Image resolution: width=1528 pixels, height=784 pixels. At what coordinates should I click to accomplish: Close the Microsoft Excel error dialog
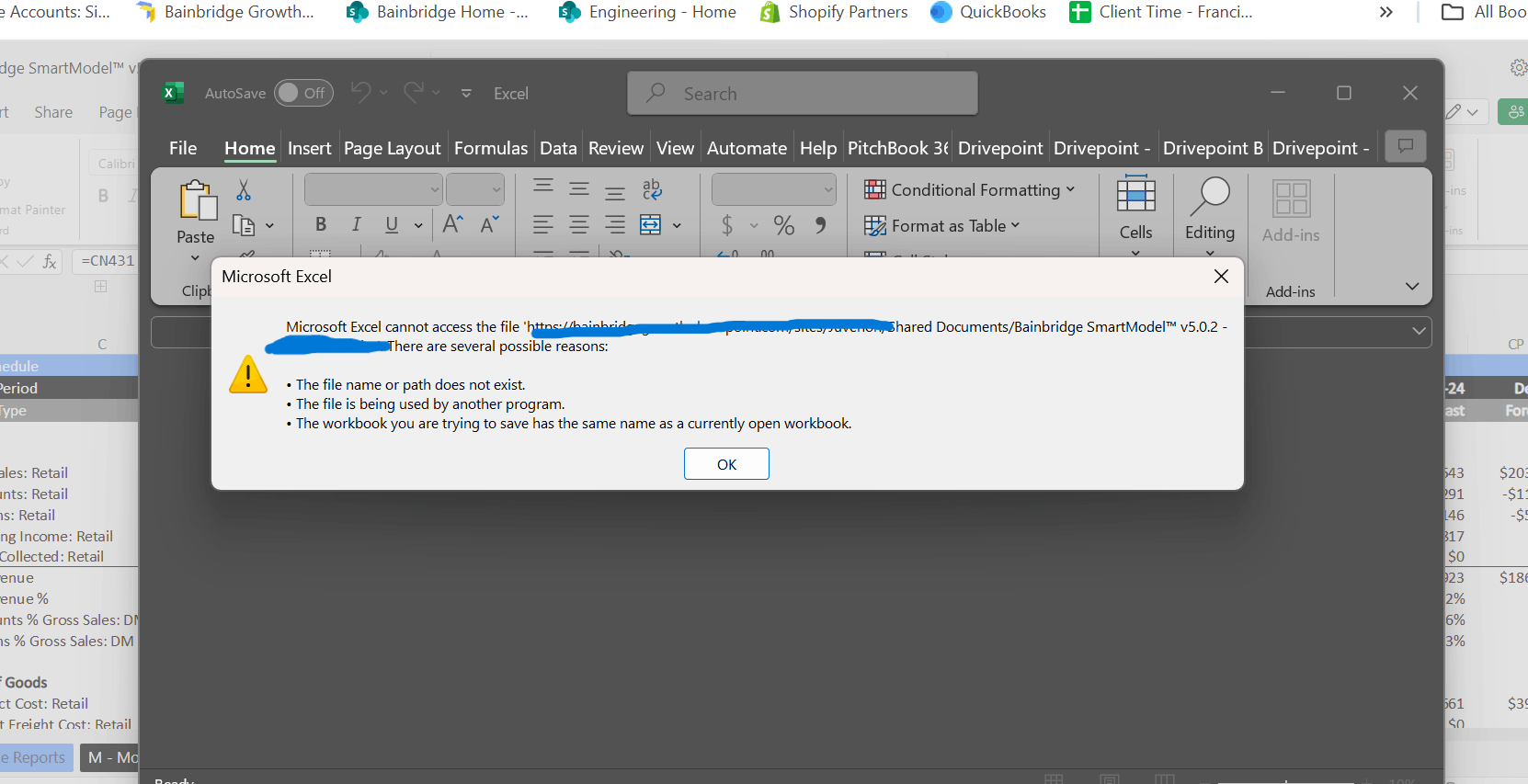coord(1221,277)
